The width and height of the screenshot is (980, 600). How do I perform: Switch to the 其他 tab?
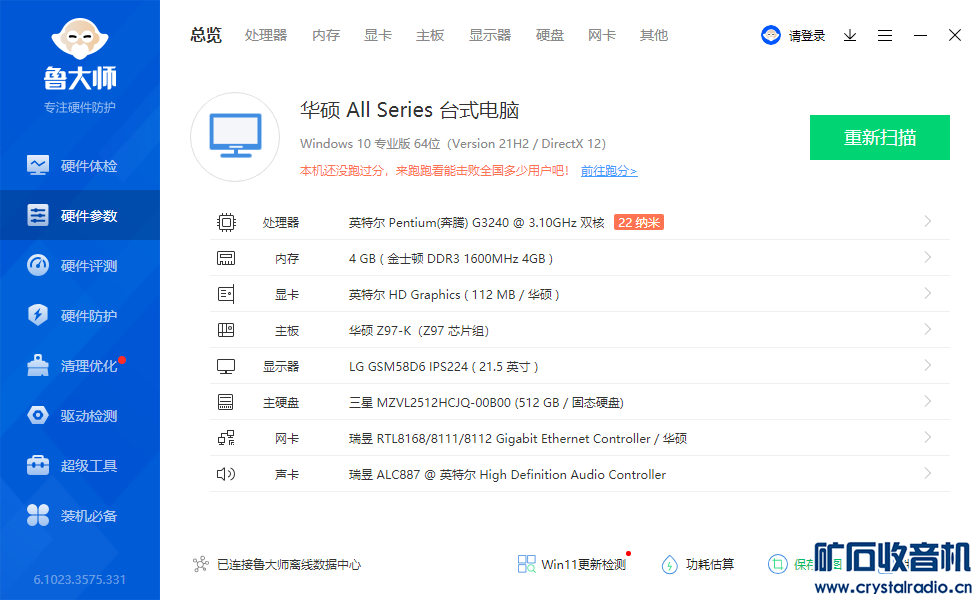click(x=654, y=35)
